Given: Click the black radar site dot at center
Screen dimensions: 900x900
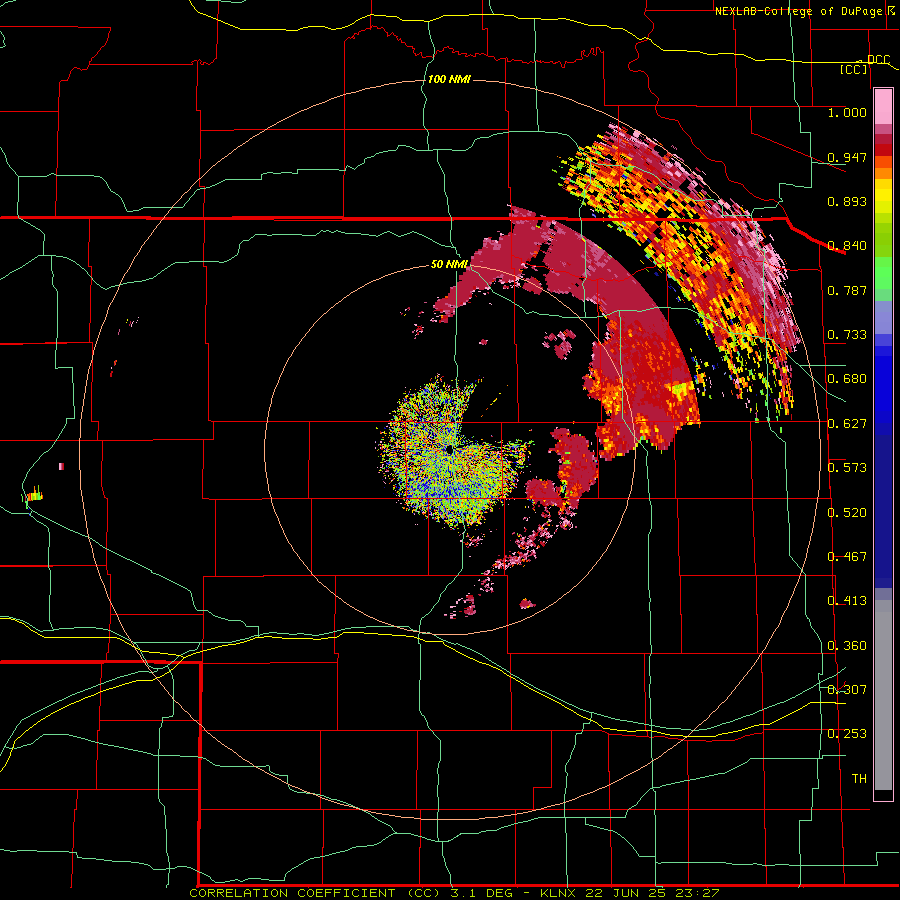Looking at the screenshot, I should 449,449.
